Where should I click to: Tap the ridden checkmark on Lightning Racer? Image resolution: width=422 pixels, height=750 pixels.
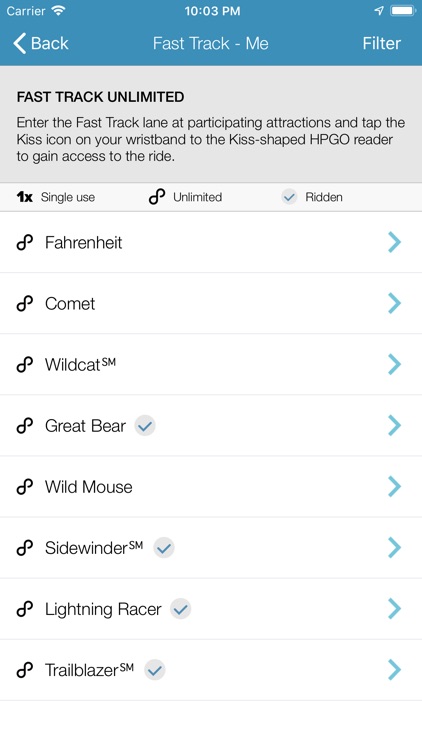[x=180, y=609]
